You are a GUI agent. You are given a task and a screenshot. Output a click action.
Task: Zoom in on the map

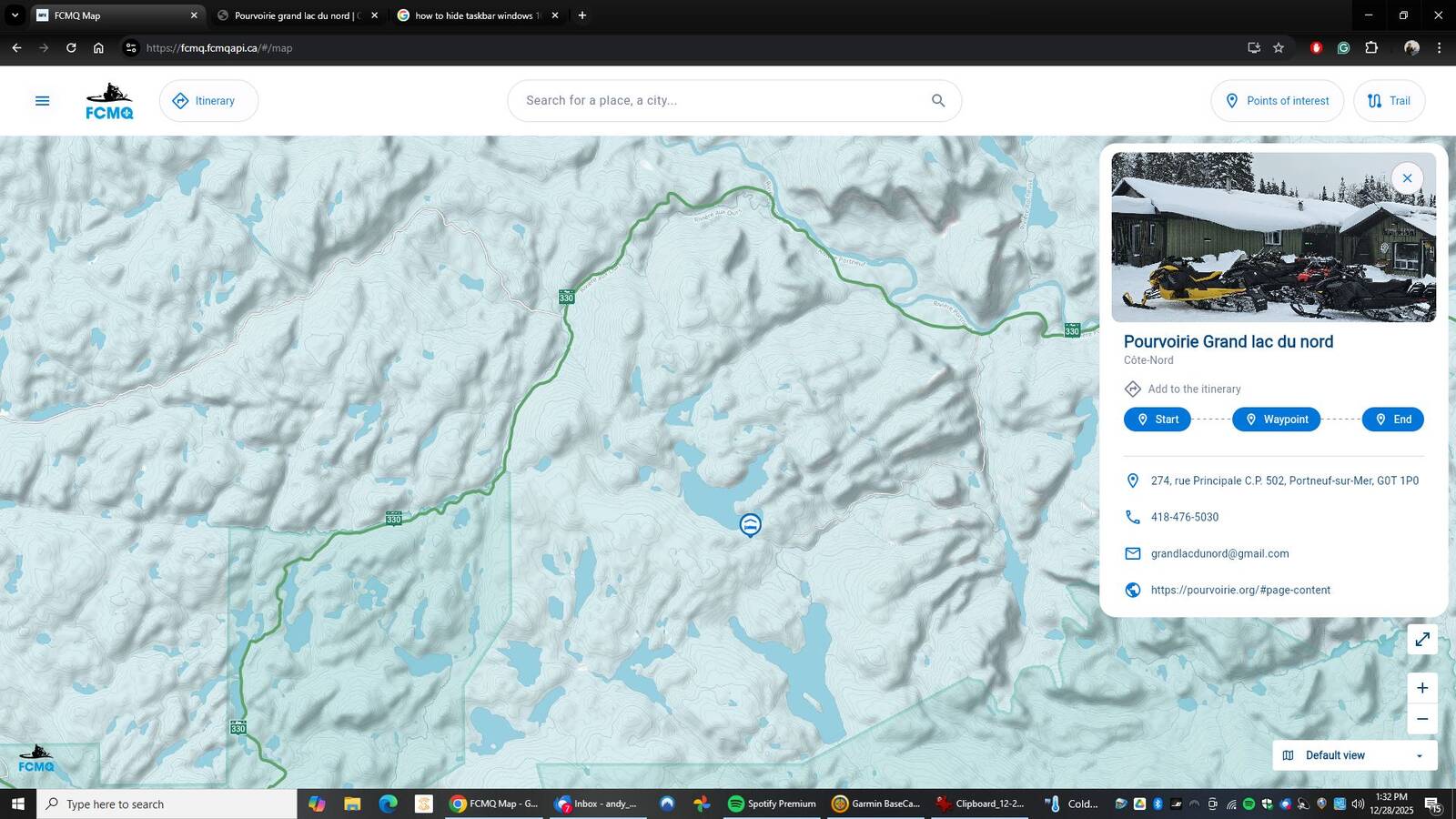click(x=1422, y=688)
